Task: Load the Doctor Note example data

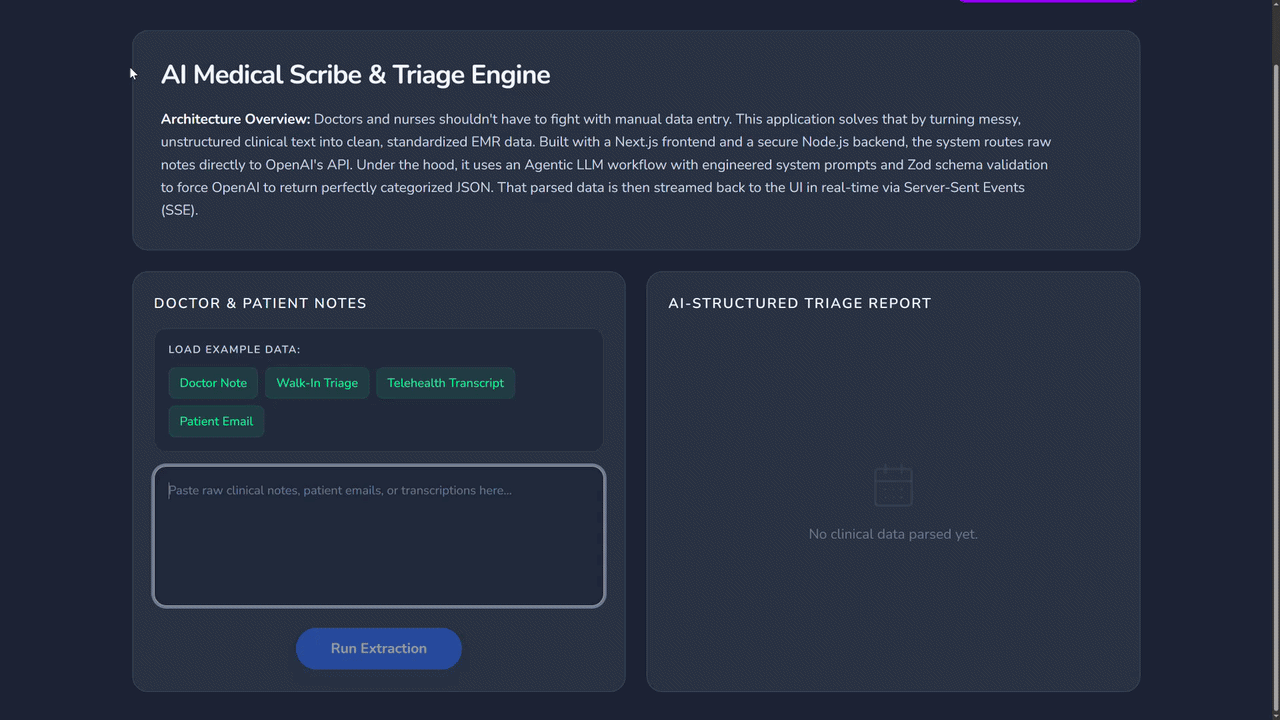Action: (213, 382)
